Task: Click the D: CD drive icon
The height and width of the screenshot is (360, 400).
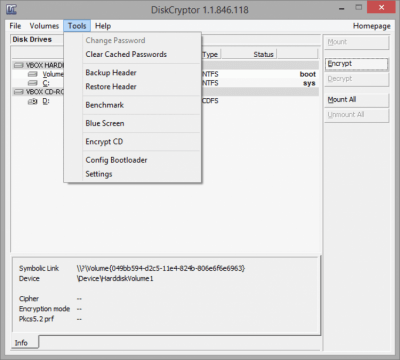Action: click(33, 101)
